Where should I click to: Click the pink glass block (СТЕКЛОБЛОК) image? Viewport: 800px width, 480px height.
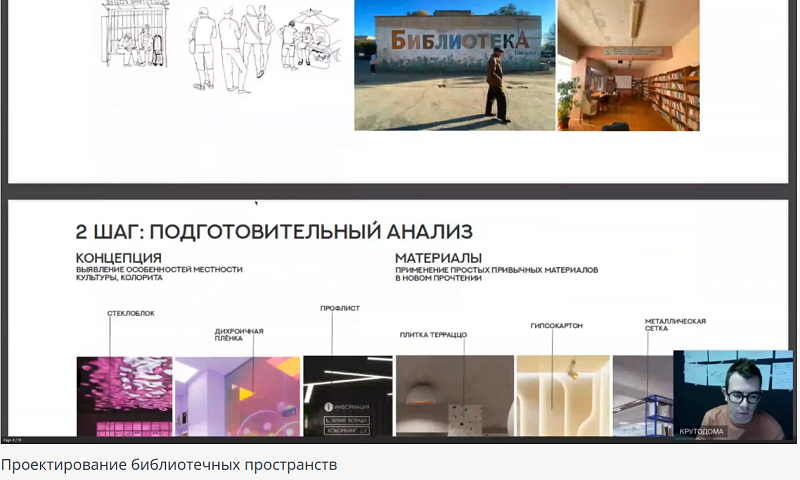coord(124,396)
